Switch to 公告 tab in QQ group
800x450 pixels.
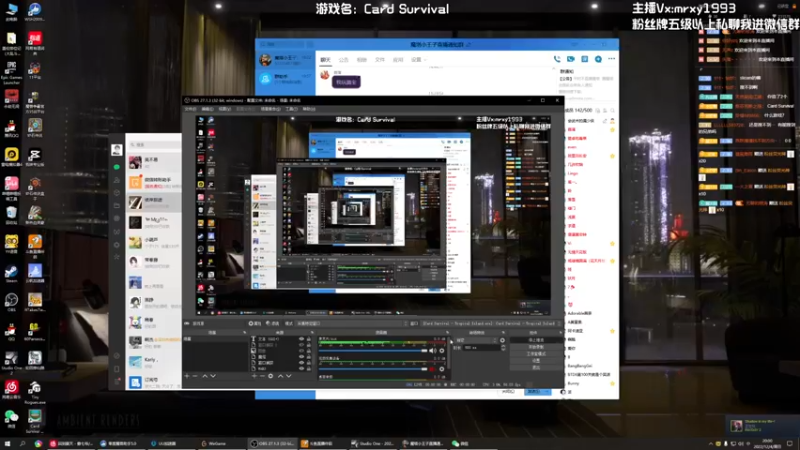click(x=343, y=60)
